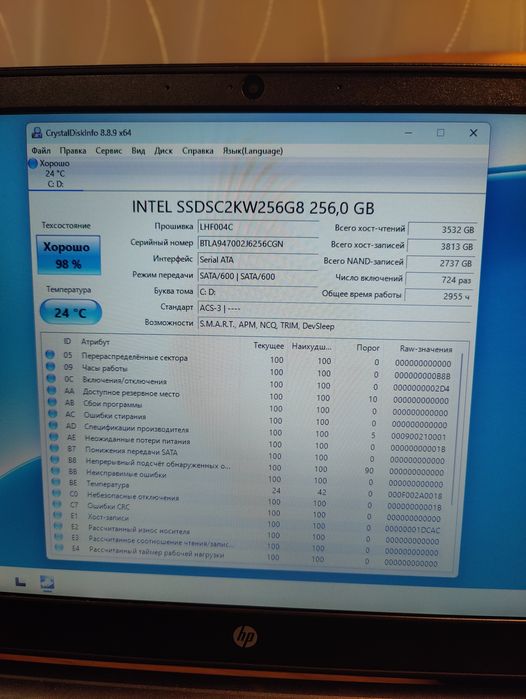The width and height of the screenshot is (526, 699).
Task: Click status icon of Небезопасные отключения row
Action: [x=56, y=493]
